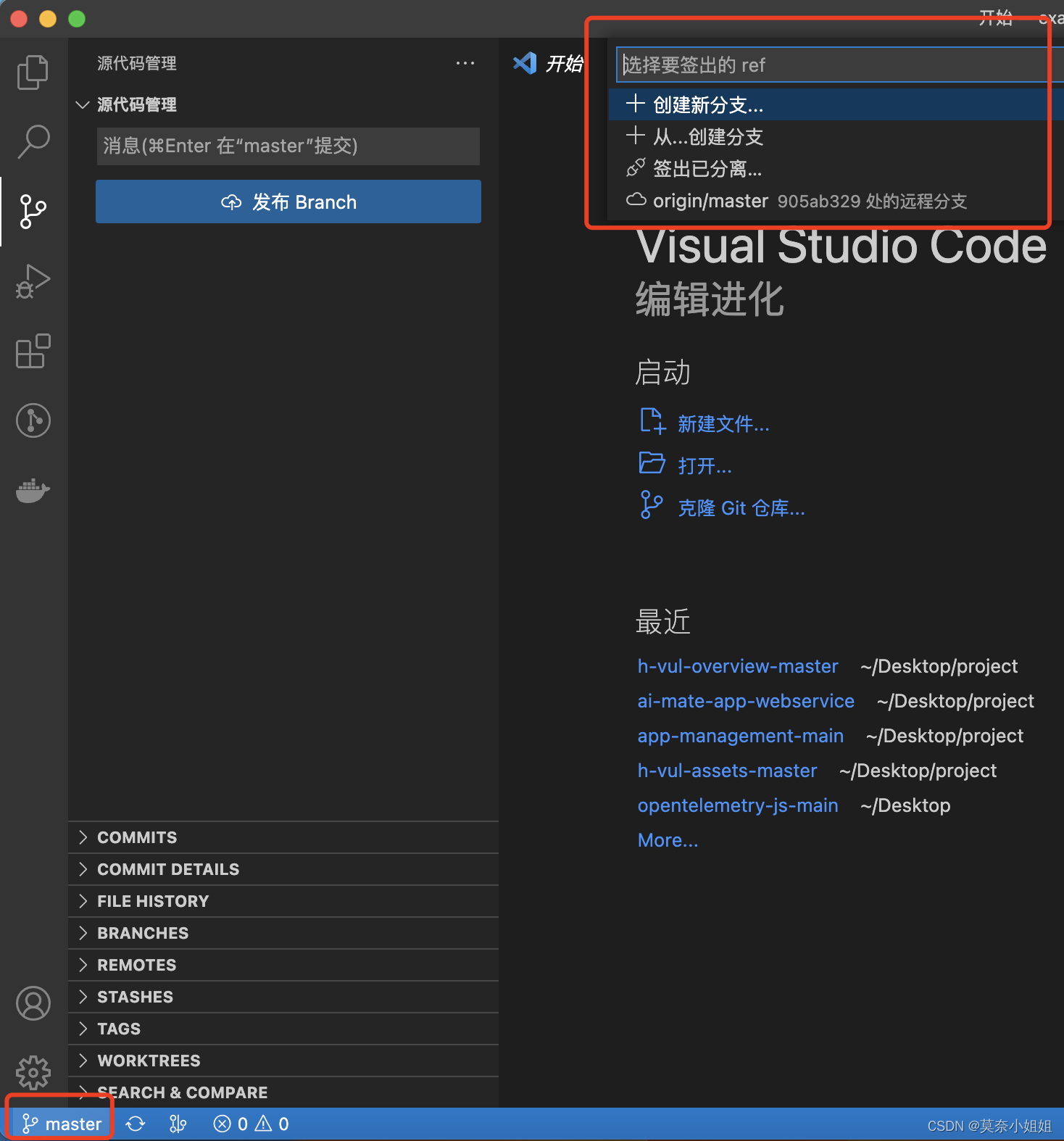This screenshot has height=1141, width=1064.
Task: Open the source control more actions ellipsis
Action: pos(465,63)
